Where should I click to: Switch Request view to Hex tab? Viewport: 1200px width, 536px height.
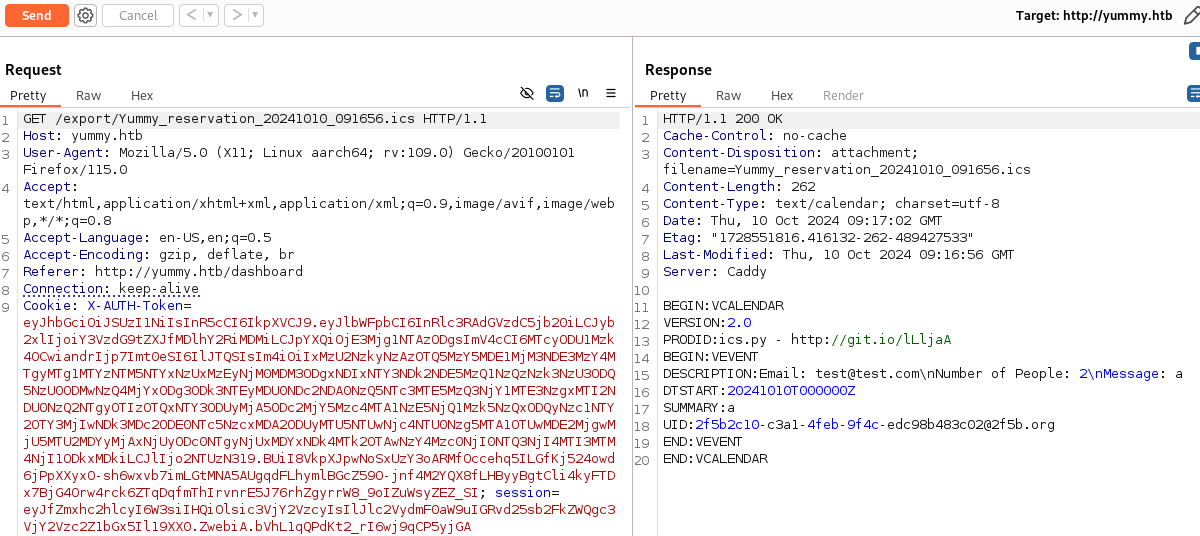coord(142,96)
